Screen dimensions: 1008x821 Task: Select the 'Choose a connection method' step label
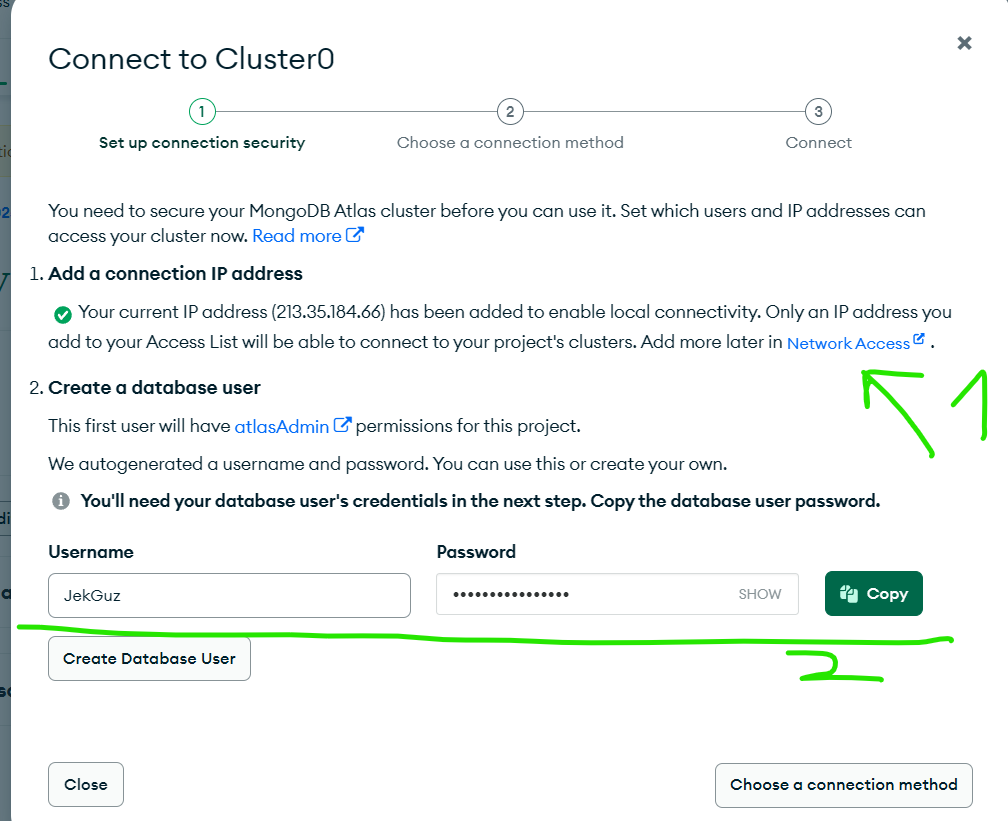point(510,143)
